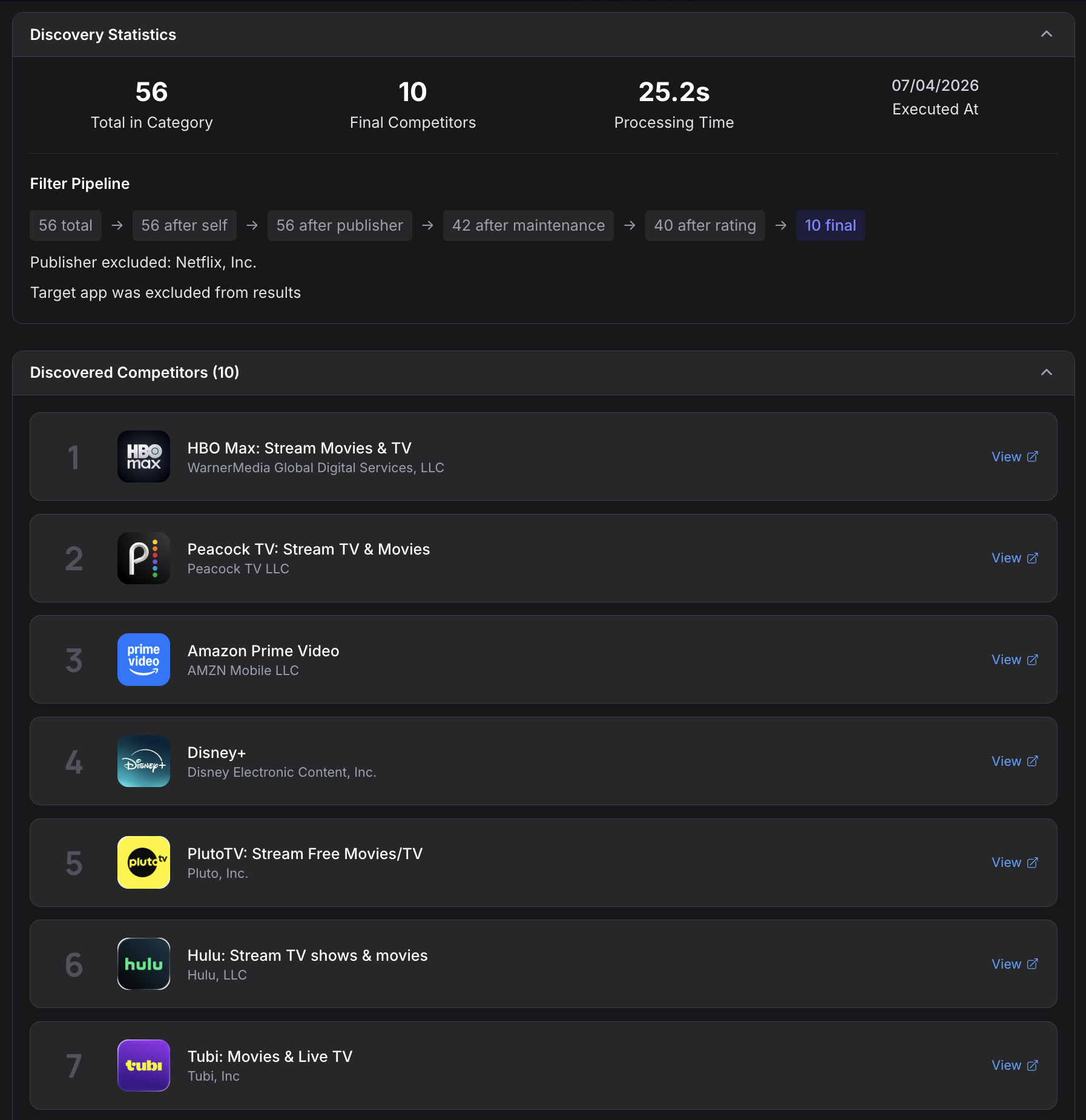1086x1120 pixels.
Task: Click the 'Filter Pipeline' heading
Action: pos(80,183)
